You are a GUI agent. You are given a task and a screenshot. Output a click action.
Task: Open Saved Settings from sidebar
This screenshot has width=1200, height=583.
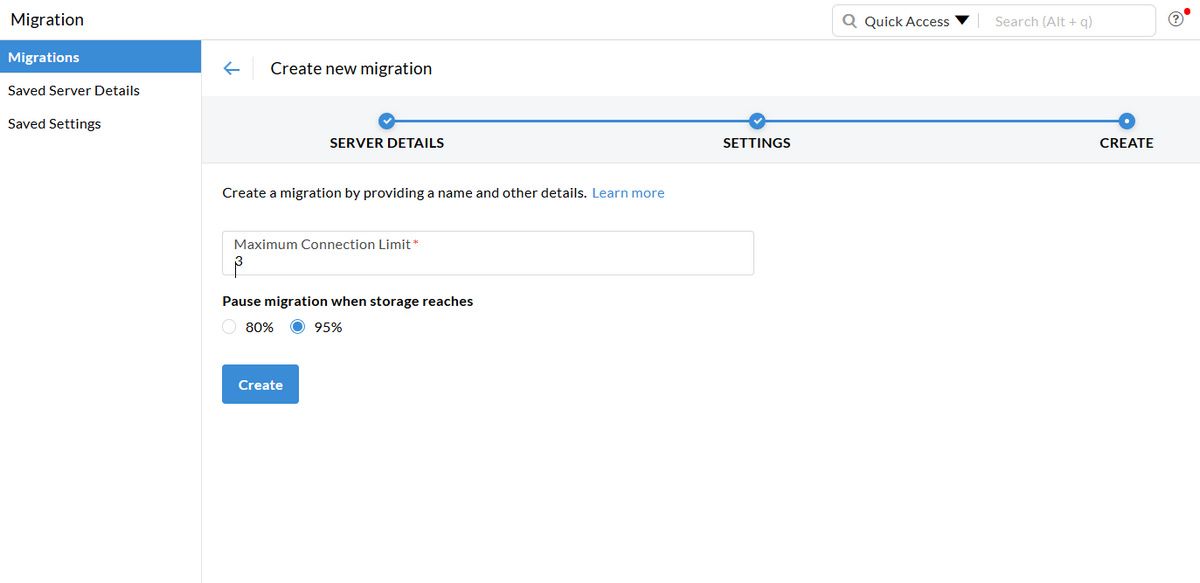pos(54,123)
